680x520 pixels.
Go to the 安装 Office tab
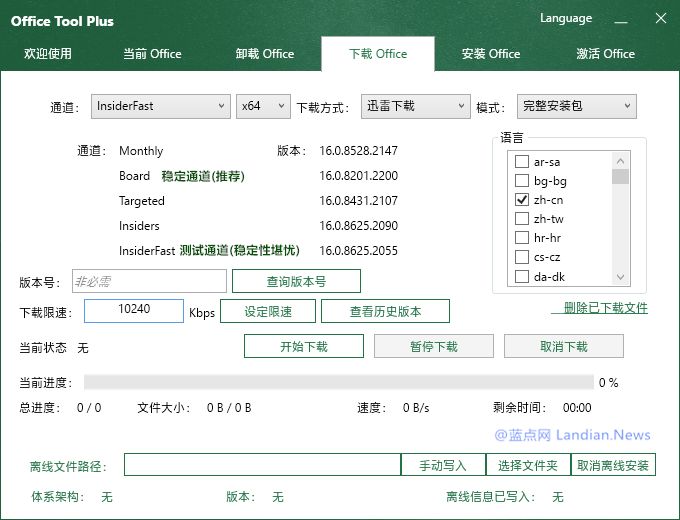[x=491, y=54]
